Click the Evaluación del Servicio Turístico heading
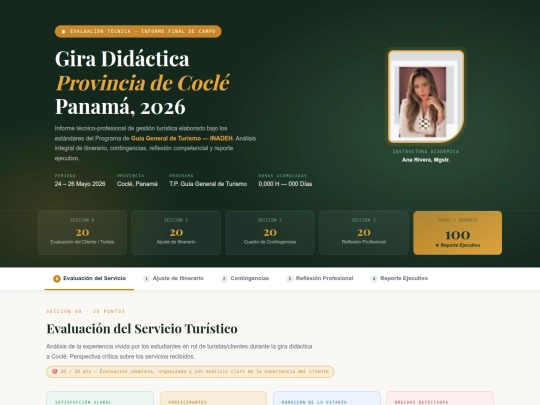The width and height of the screenshot is (540, 405). [142, 329]
